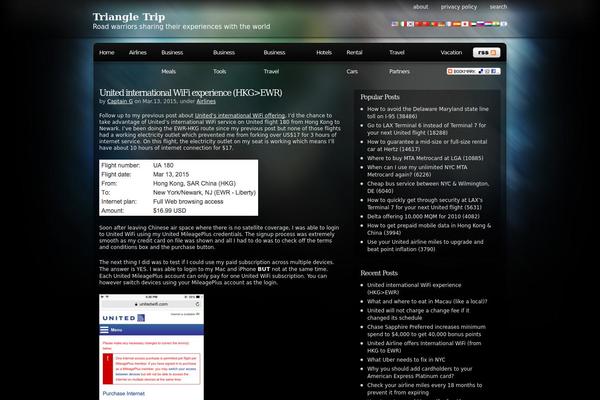
Task: Open the Home menu item
Action: click(x=106, y=52)
